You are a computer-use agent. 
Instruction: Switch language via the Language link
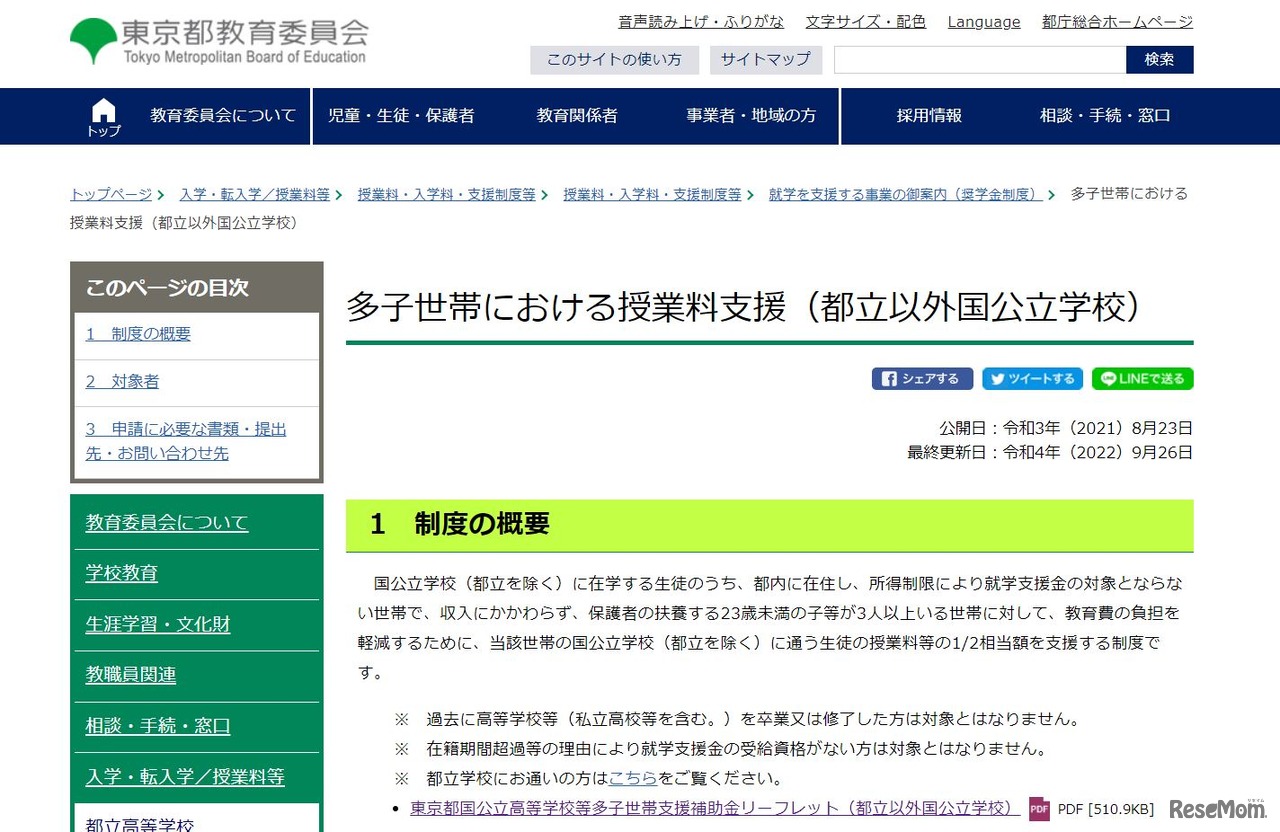click(983, 22)
